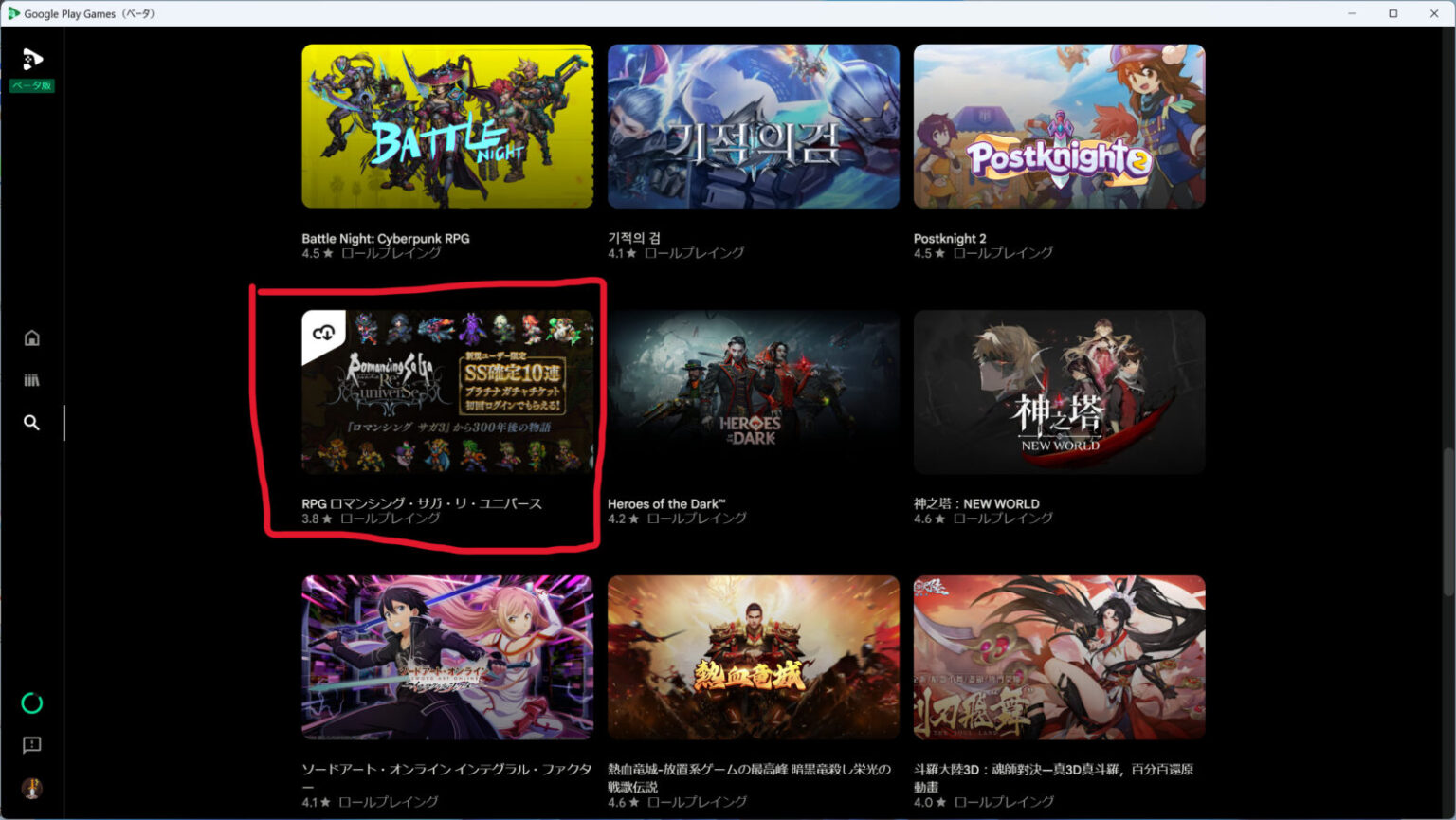Activate Search in the sidebar

pos(31,423)
